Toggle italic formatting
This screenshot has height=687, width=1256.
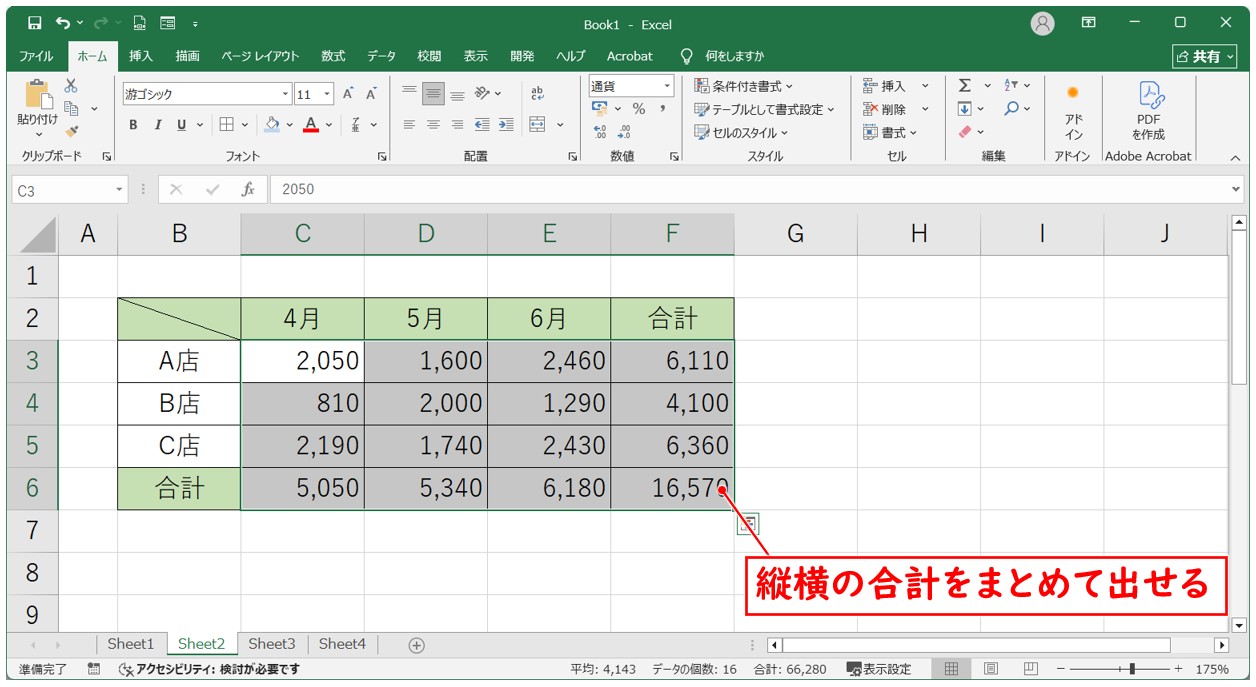(x=157, y=125)
